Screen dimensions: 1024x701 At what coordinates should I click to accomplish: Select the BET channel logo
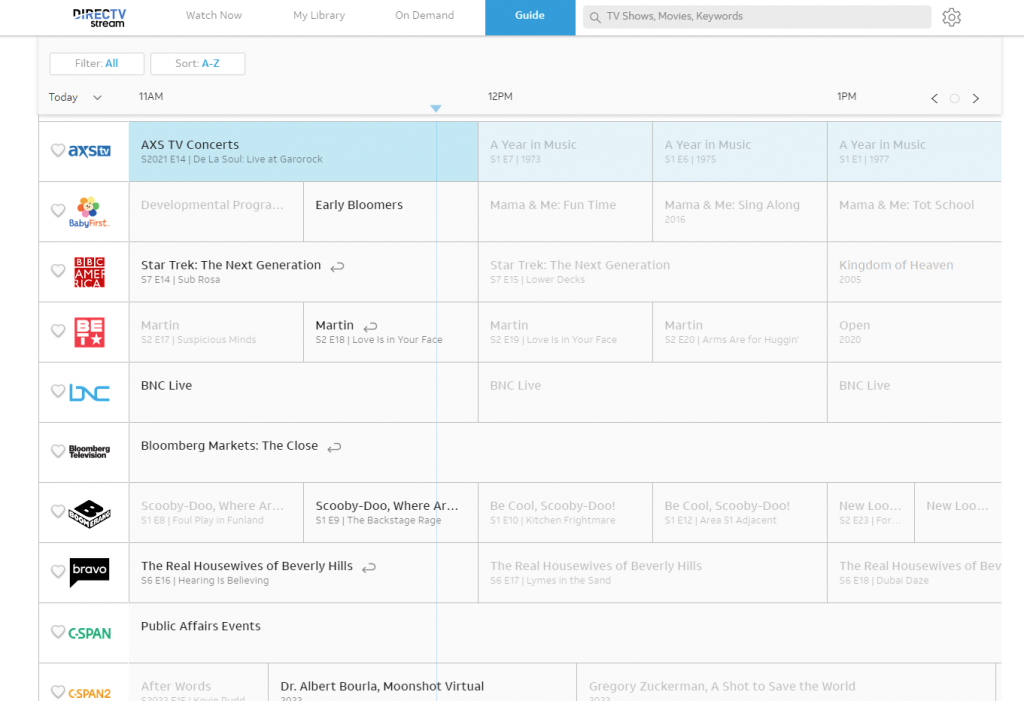(90, 331)
